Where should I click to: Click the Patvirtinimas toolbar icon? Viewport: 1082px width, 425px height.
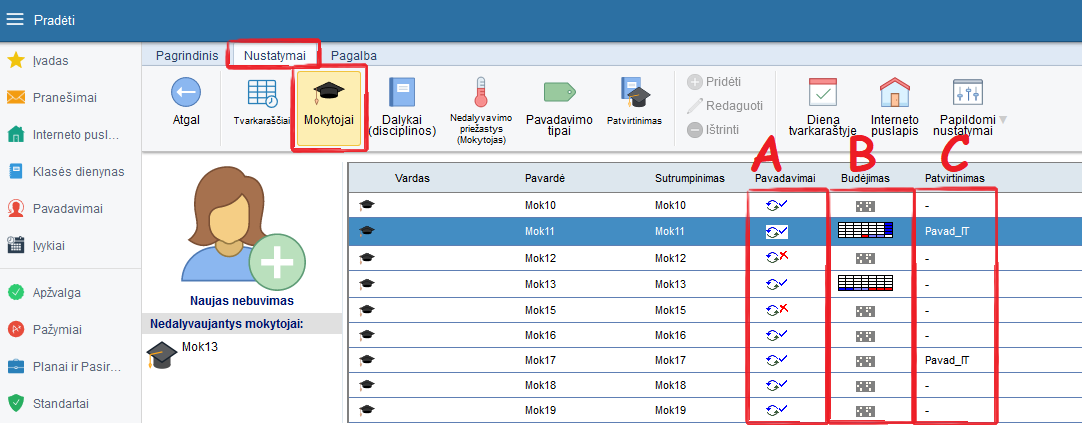click(635, 95)
